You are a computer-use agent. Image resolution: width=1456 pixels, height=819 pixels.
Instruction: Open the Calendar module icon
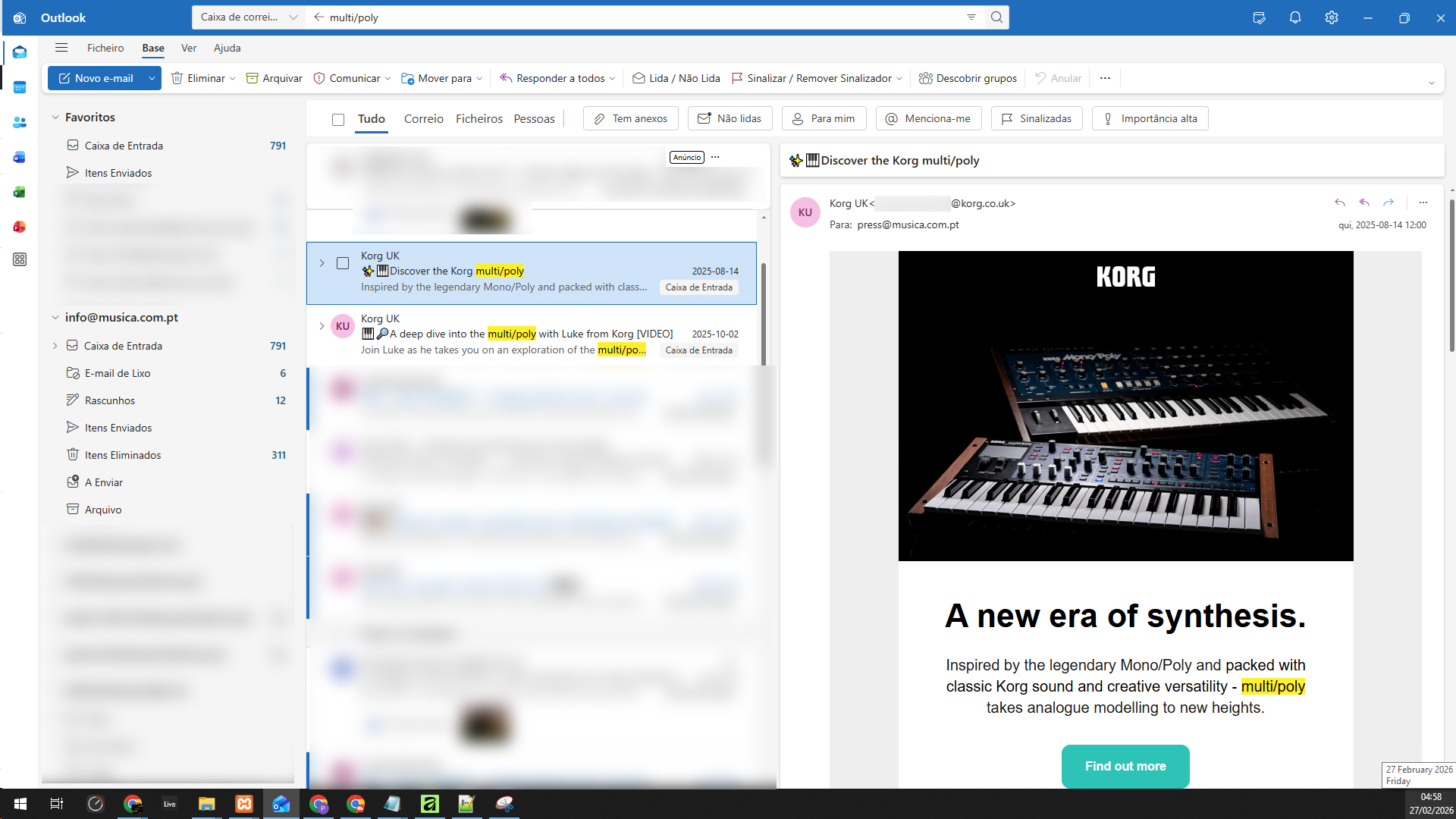tap(20, 87)
